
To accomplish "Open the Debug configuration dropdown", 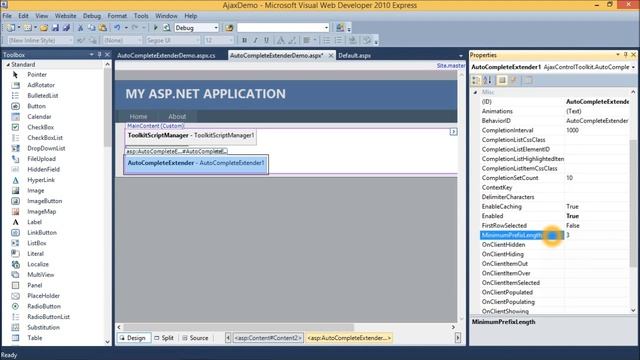I will coord(216,28).
